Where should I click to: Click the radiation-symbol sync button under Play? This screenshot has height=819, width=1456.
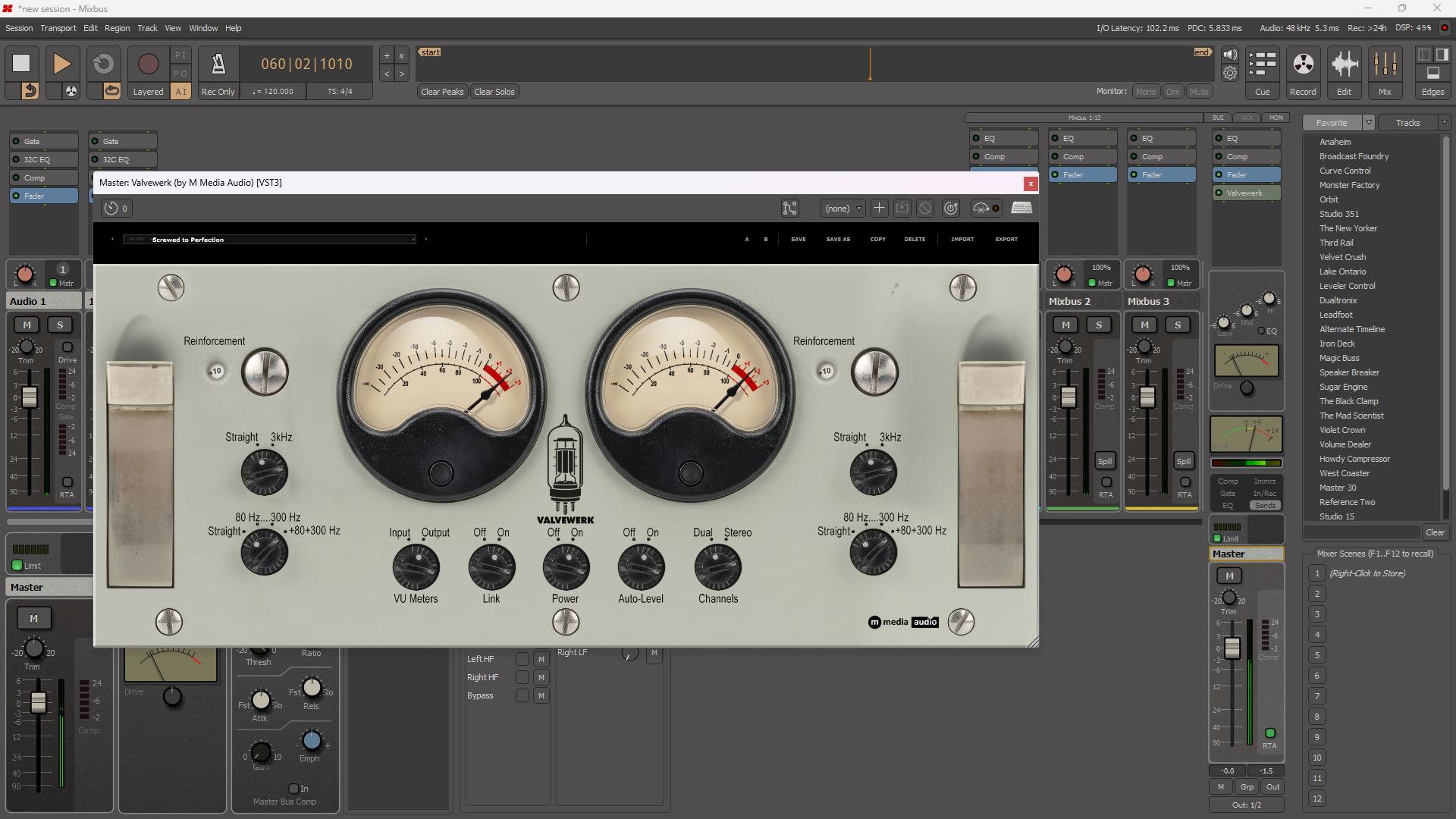pyautogui.click(x=71, y=91)
